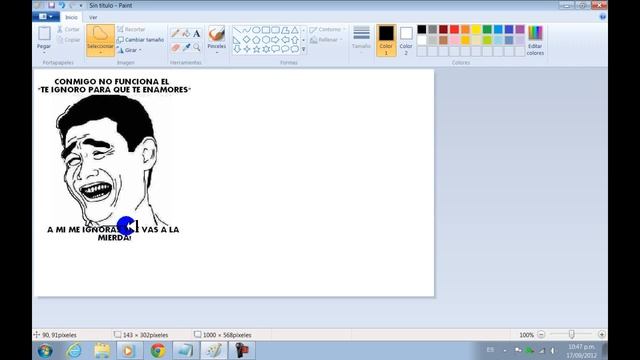Pick the Polygon shape
The image size is (640, 360).
pos(285,30)
